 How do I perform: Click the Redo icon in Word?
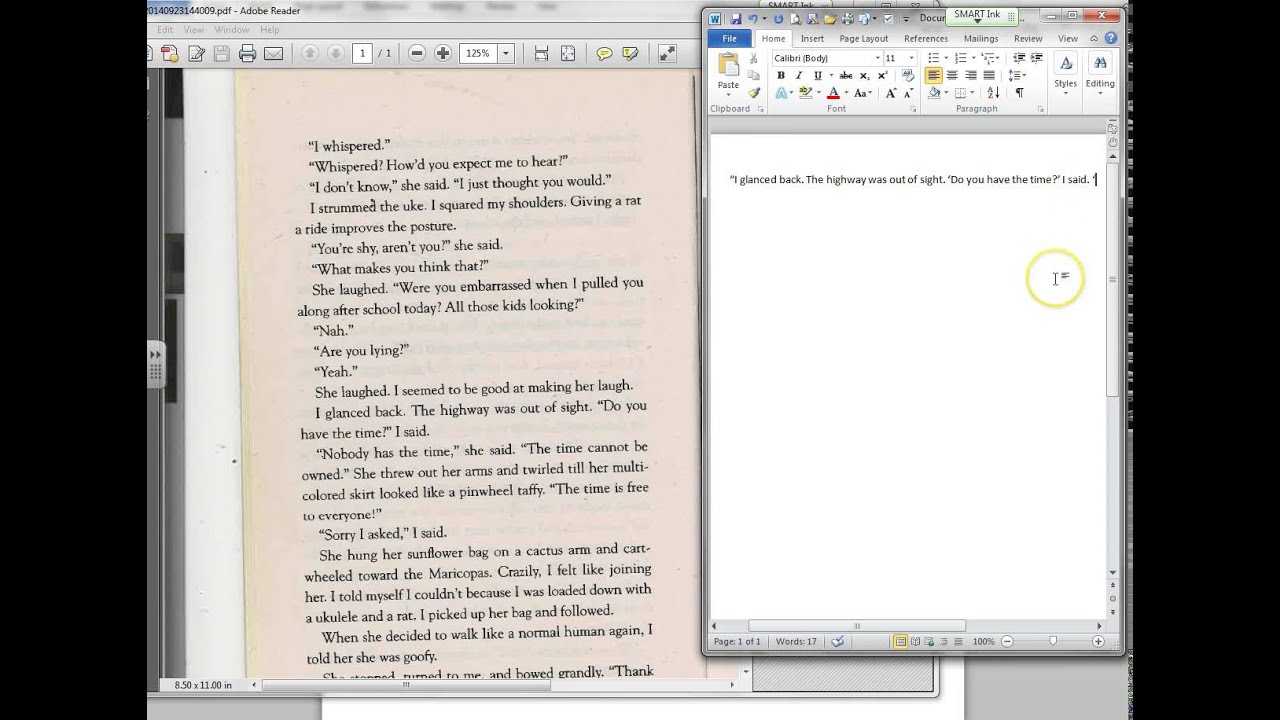(x=778, y=18)
